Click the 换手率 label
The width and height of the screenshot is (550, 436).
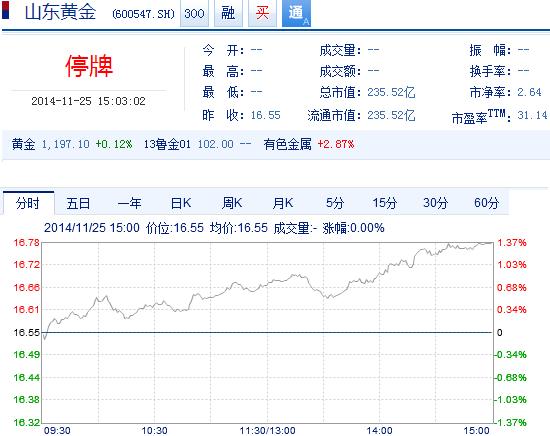click(490, 71)
